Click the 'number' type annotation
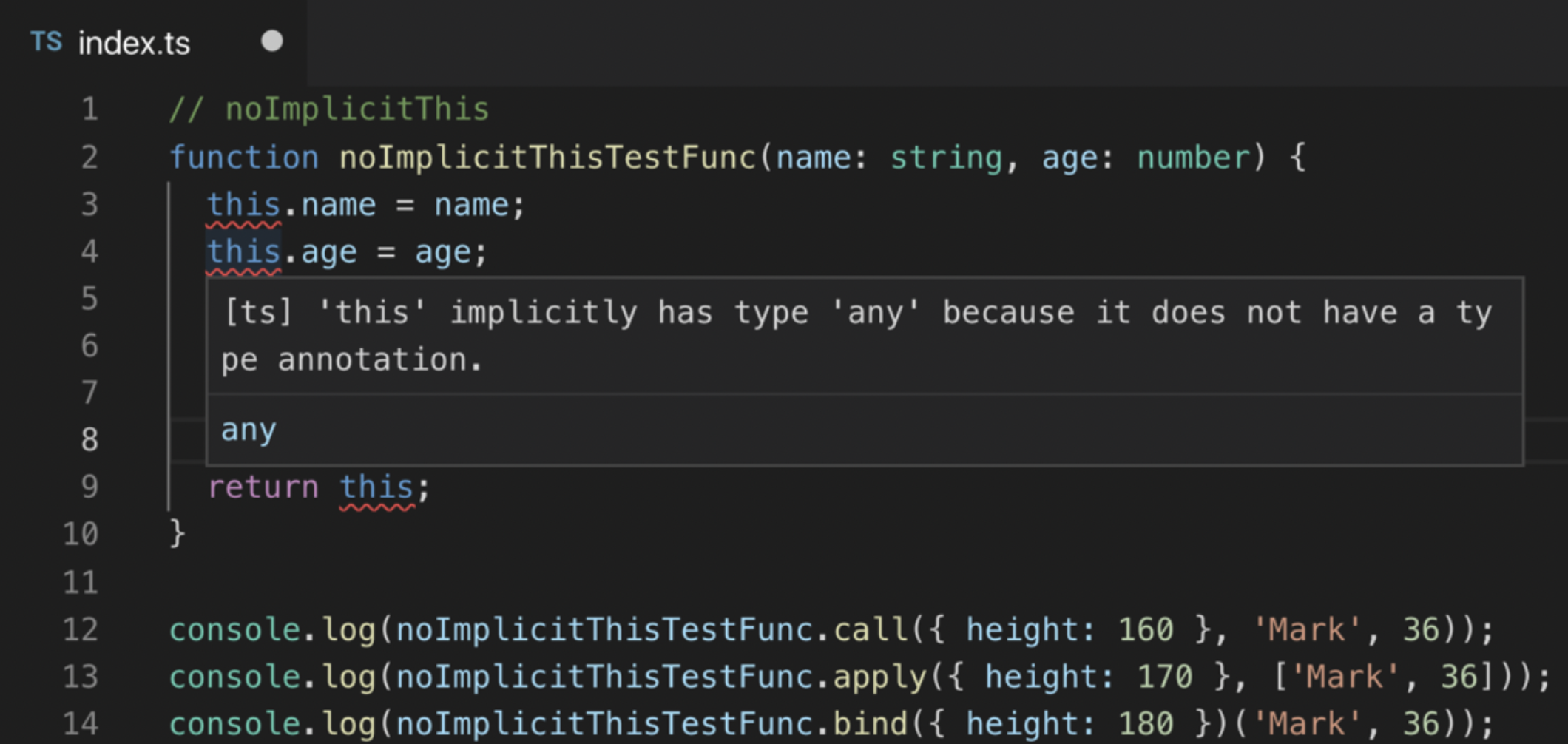1568x744 pixels. click(x=1193, y=158)
